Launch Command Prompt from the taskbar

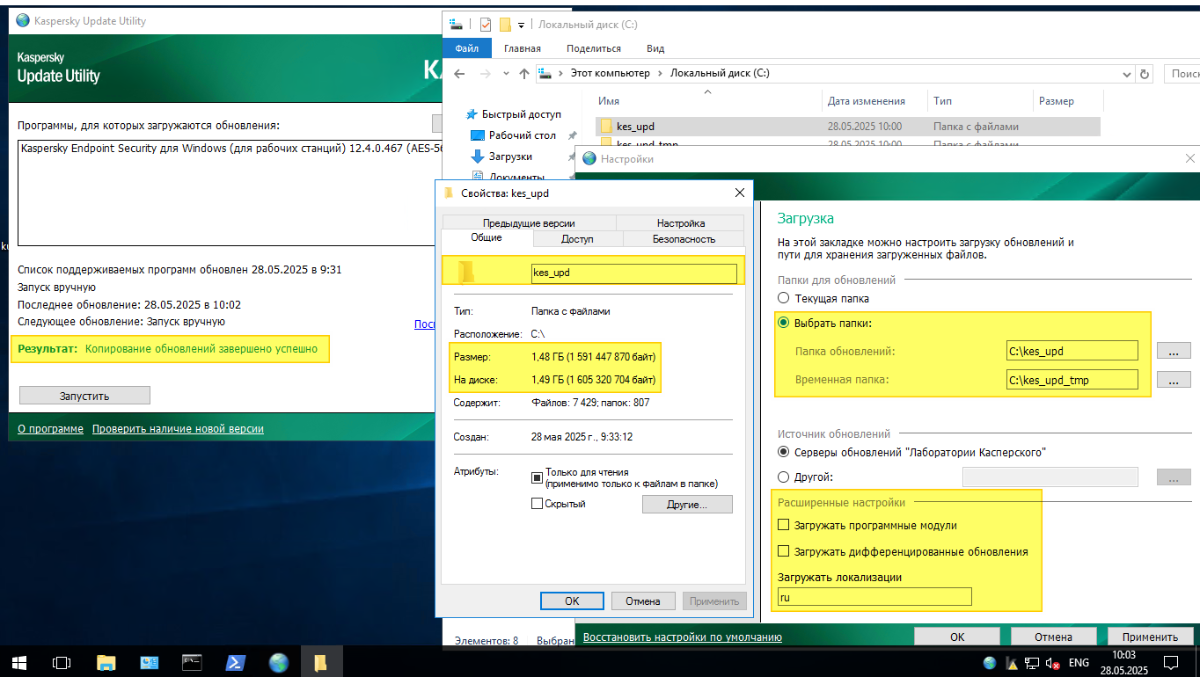[193, 662]
